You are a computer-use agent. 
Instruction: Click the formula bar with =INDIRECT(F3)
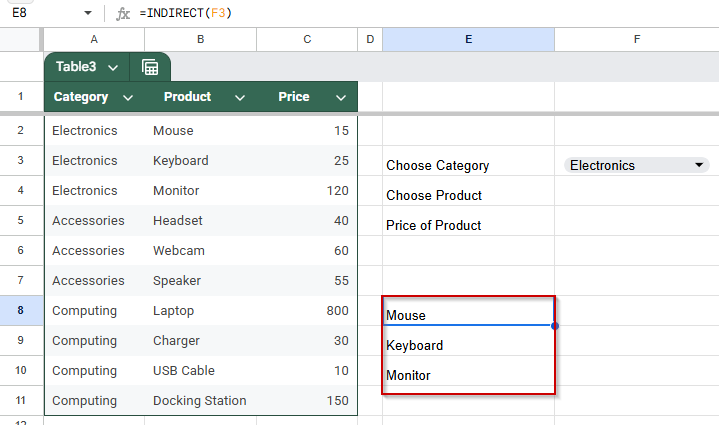coord(426,13)
